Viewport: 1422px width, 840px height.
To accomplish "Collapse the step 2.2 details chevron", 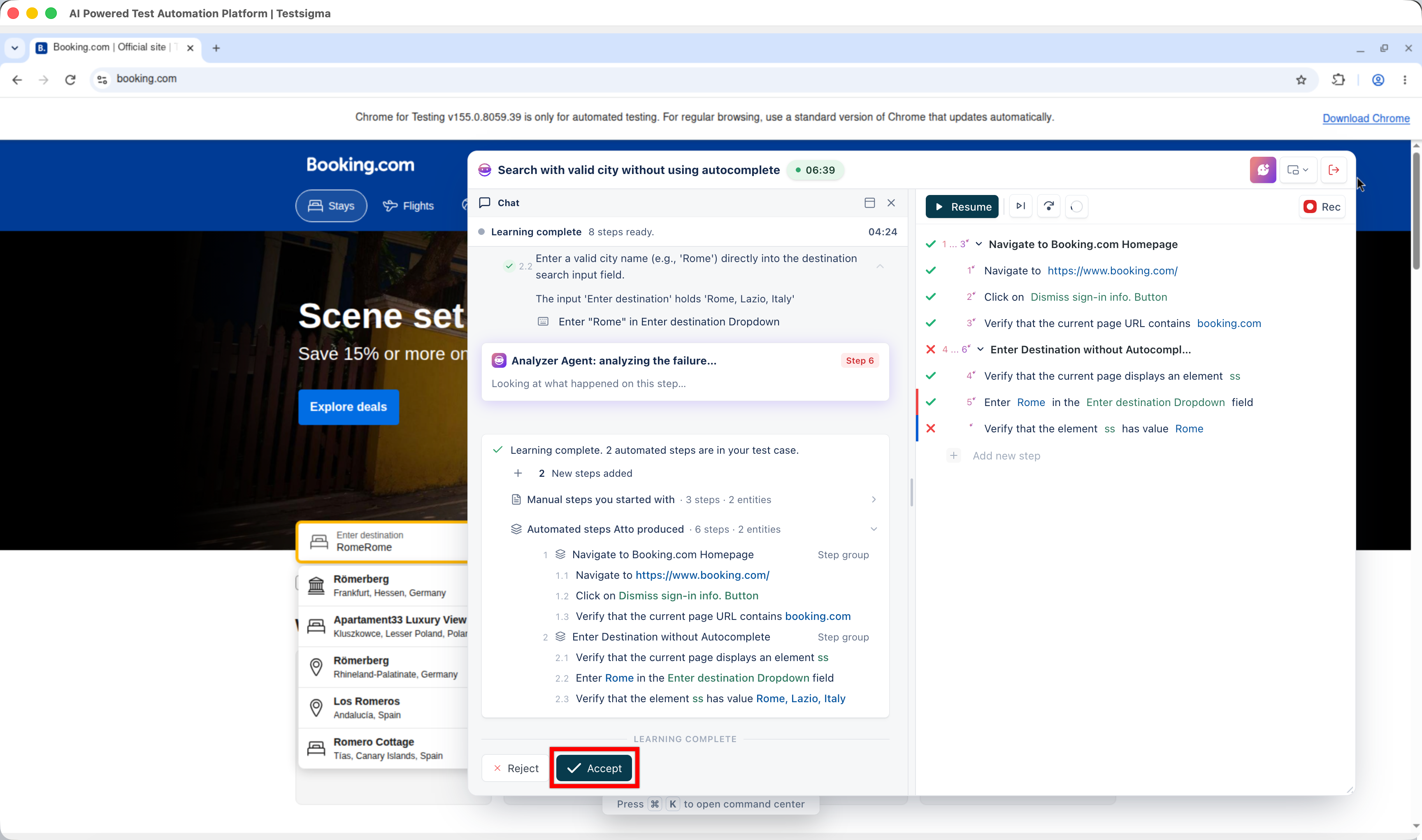I will point(880,266).
